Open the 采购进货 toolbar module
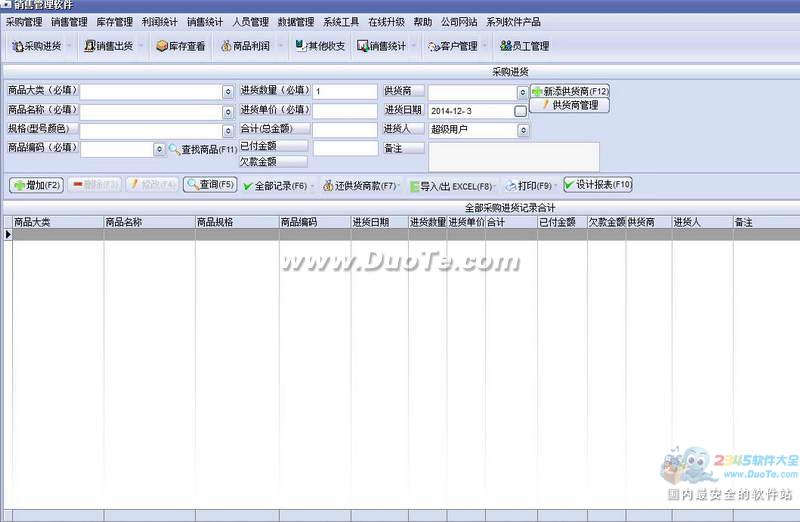 click(x=37, y=46)
